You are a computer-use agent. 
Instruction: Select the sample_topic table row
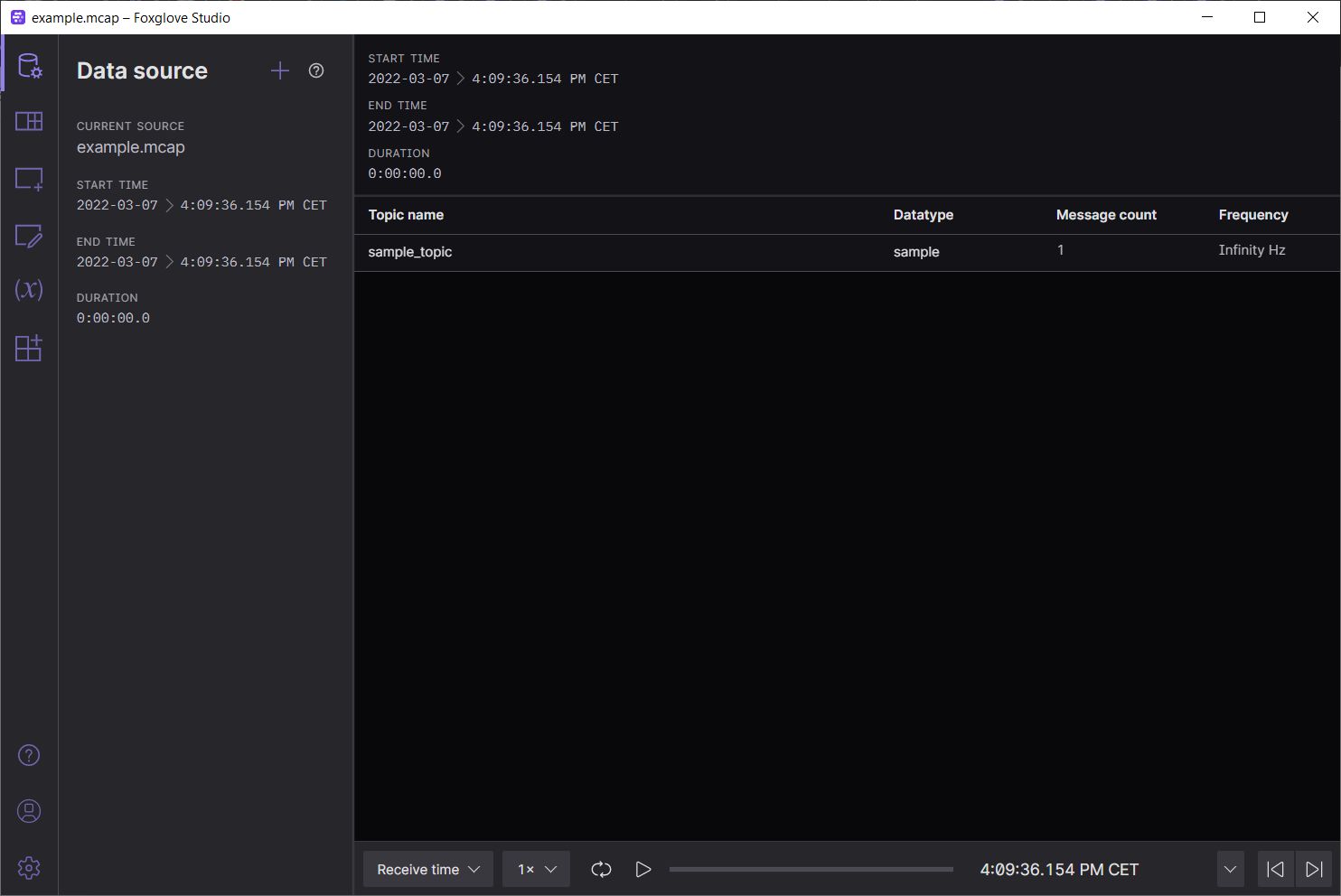tap(410, 252)
